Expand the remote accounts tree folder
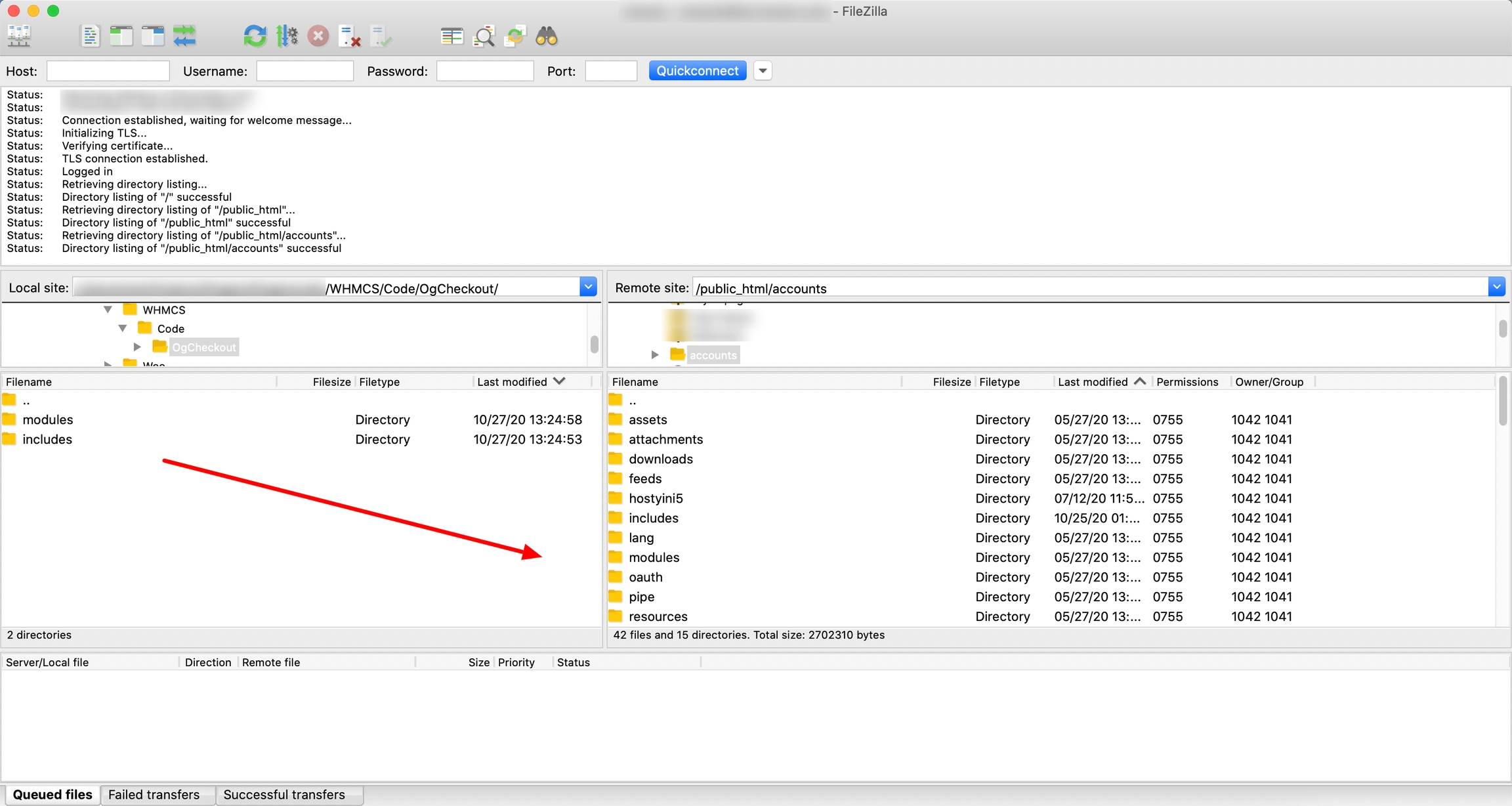This screenshot has height=806, width=1512. 654,355
